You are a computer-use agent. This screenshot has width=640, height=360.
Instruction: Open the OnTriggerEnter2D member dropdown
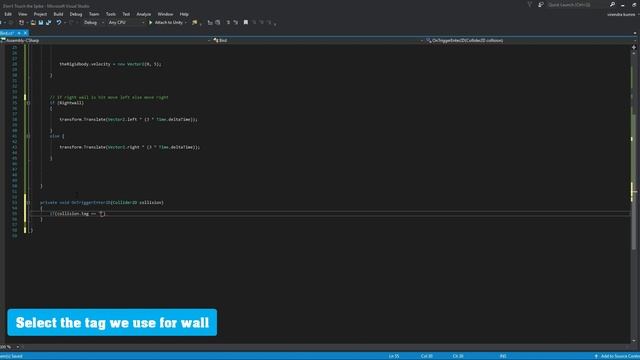(x=530, y=40)
